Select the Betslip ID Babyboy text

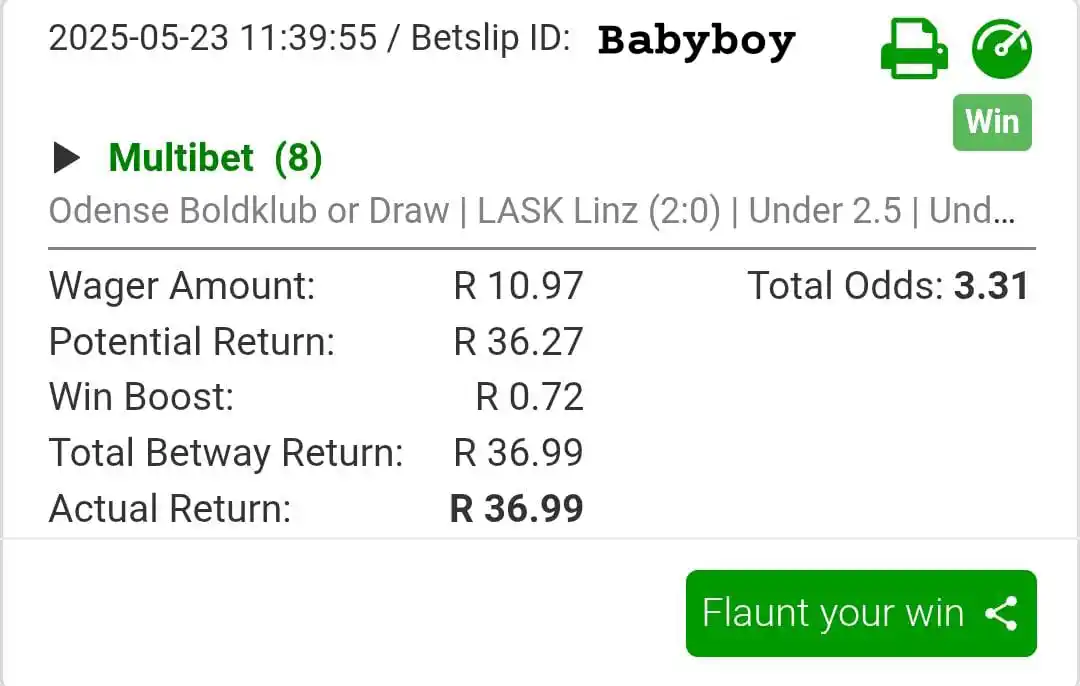click(x=696, y=40)
